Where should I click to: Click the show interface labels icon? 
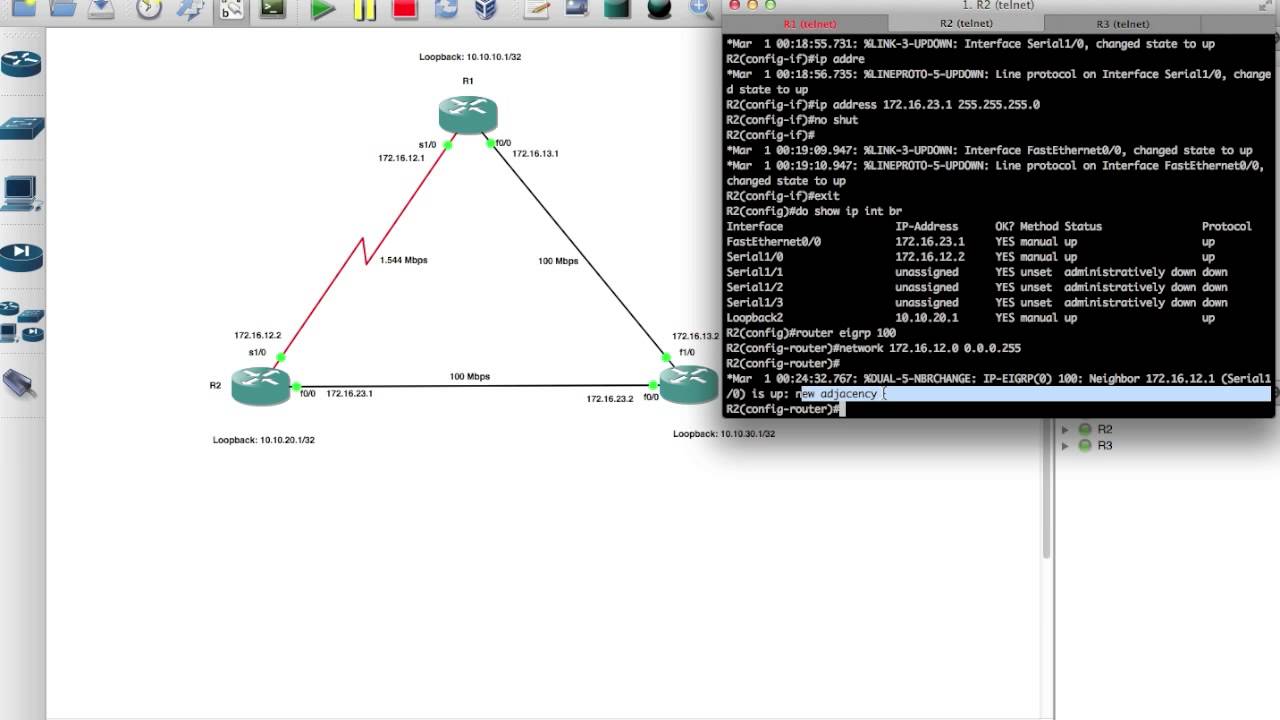[232, 8]
